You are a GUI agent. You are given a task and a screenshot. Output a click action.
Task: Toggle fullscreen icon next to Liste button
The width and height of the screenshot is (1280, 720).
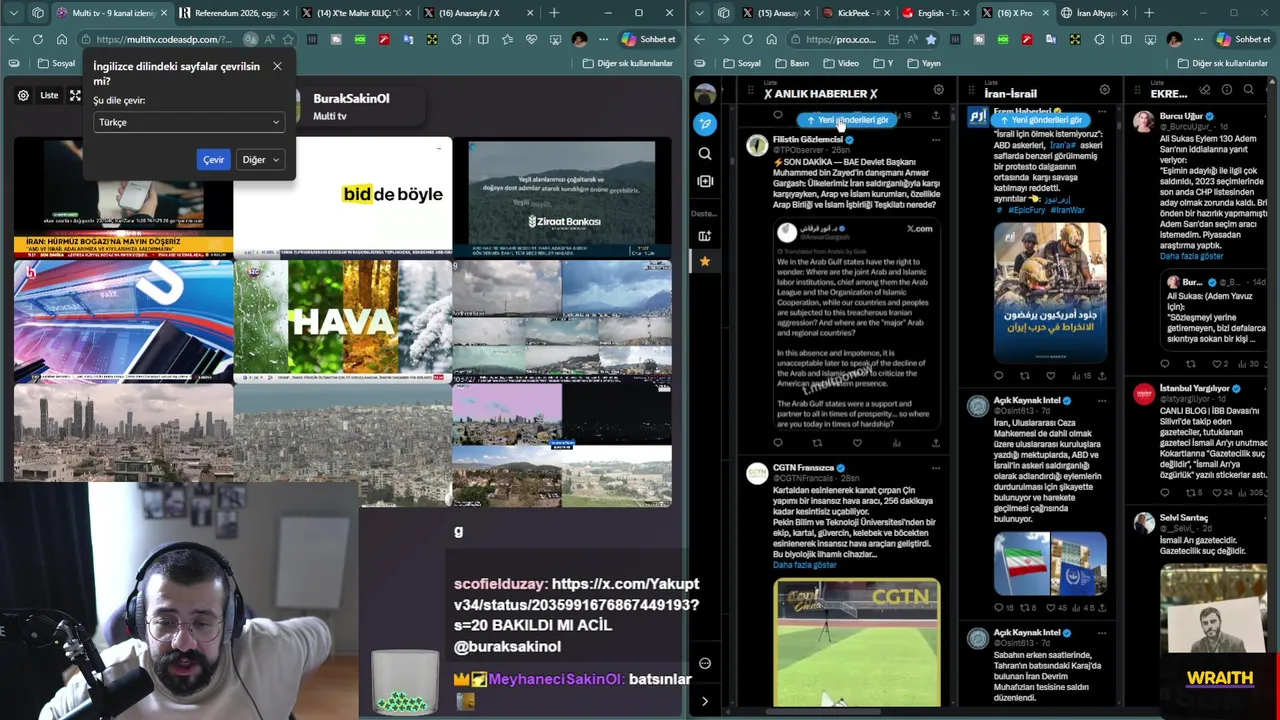(75, 95)
